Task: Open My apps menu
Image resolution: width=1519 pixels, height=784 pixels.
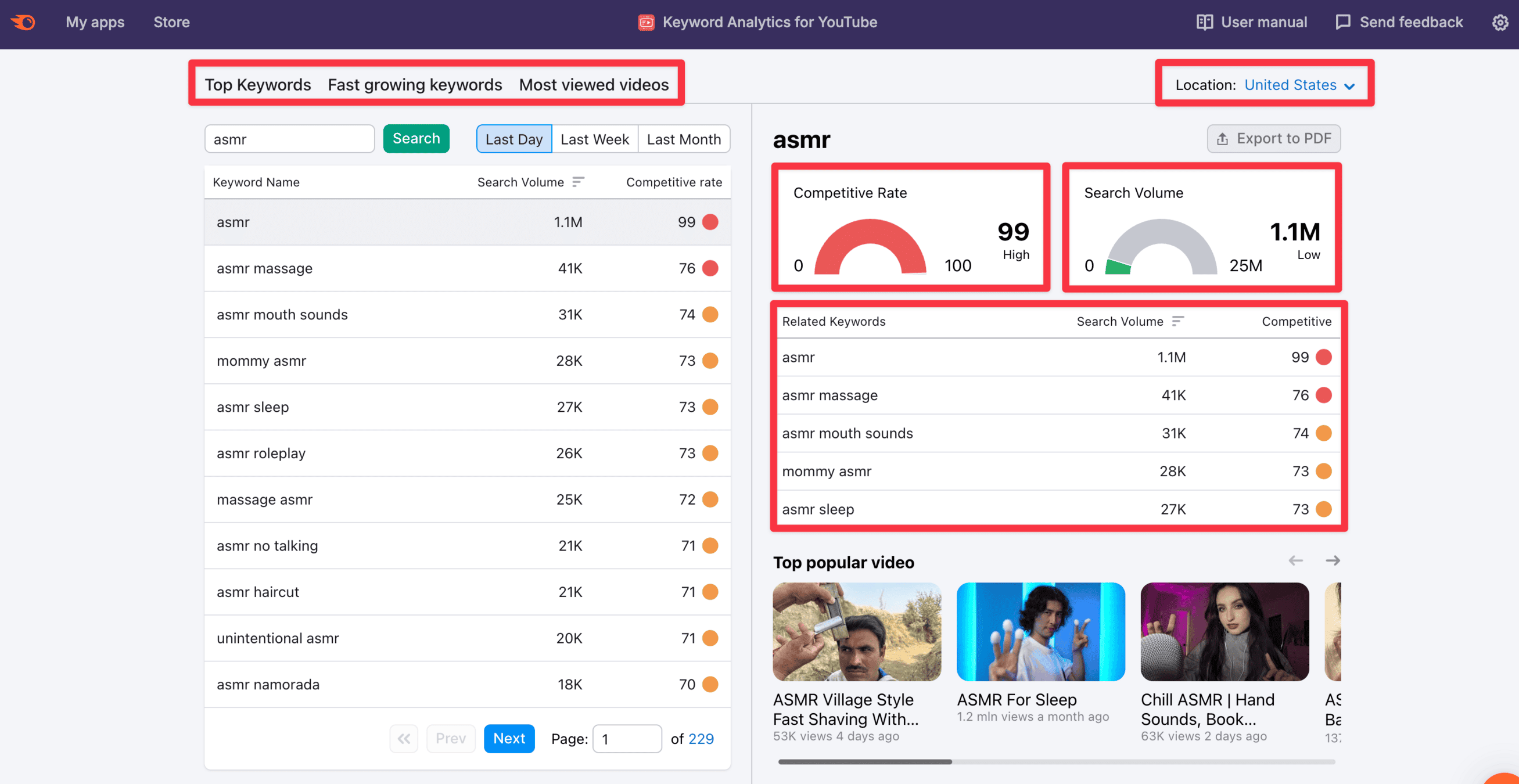Action: coord(95,23)
